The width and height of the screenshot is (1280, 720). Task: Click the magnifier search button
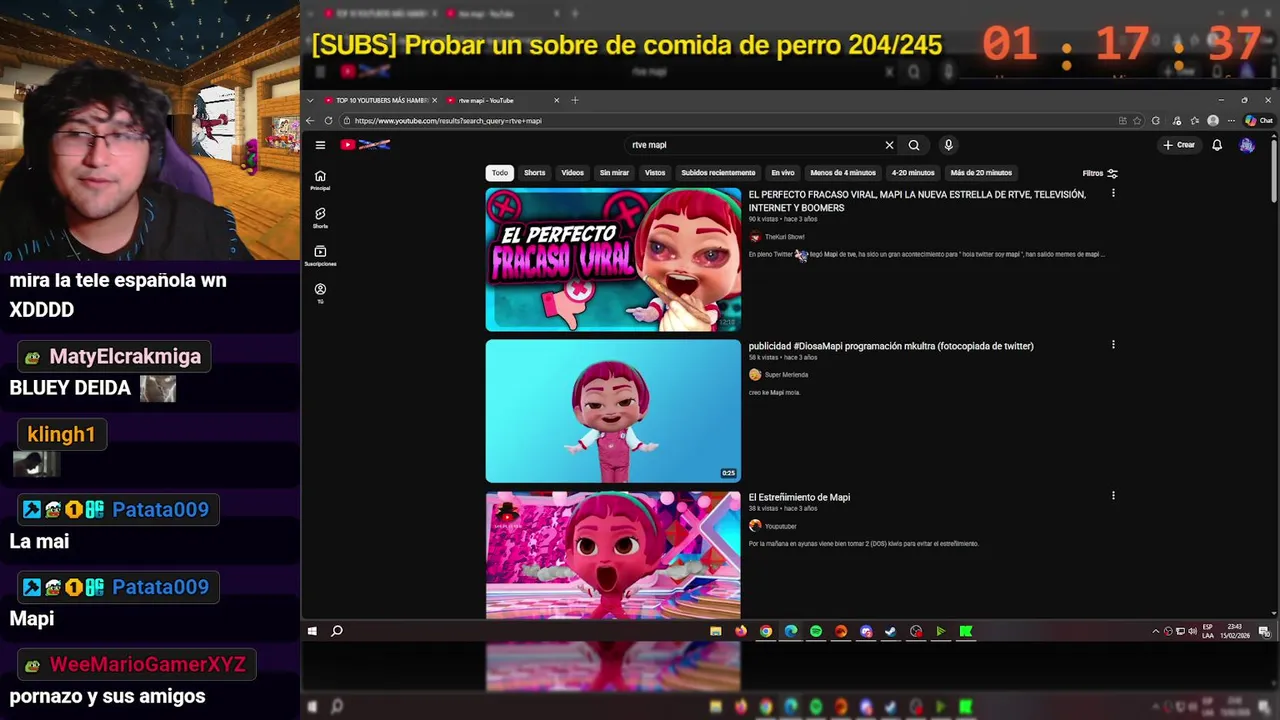(x=914, y=145)
